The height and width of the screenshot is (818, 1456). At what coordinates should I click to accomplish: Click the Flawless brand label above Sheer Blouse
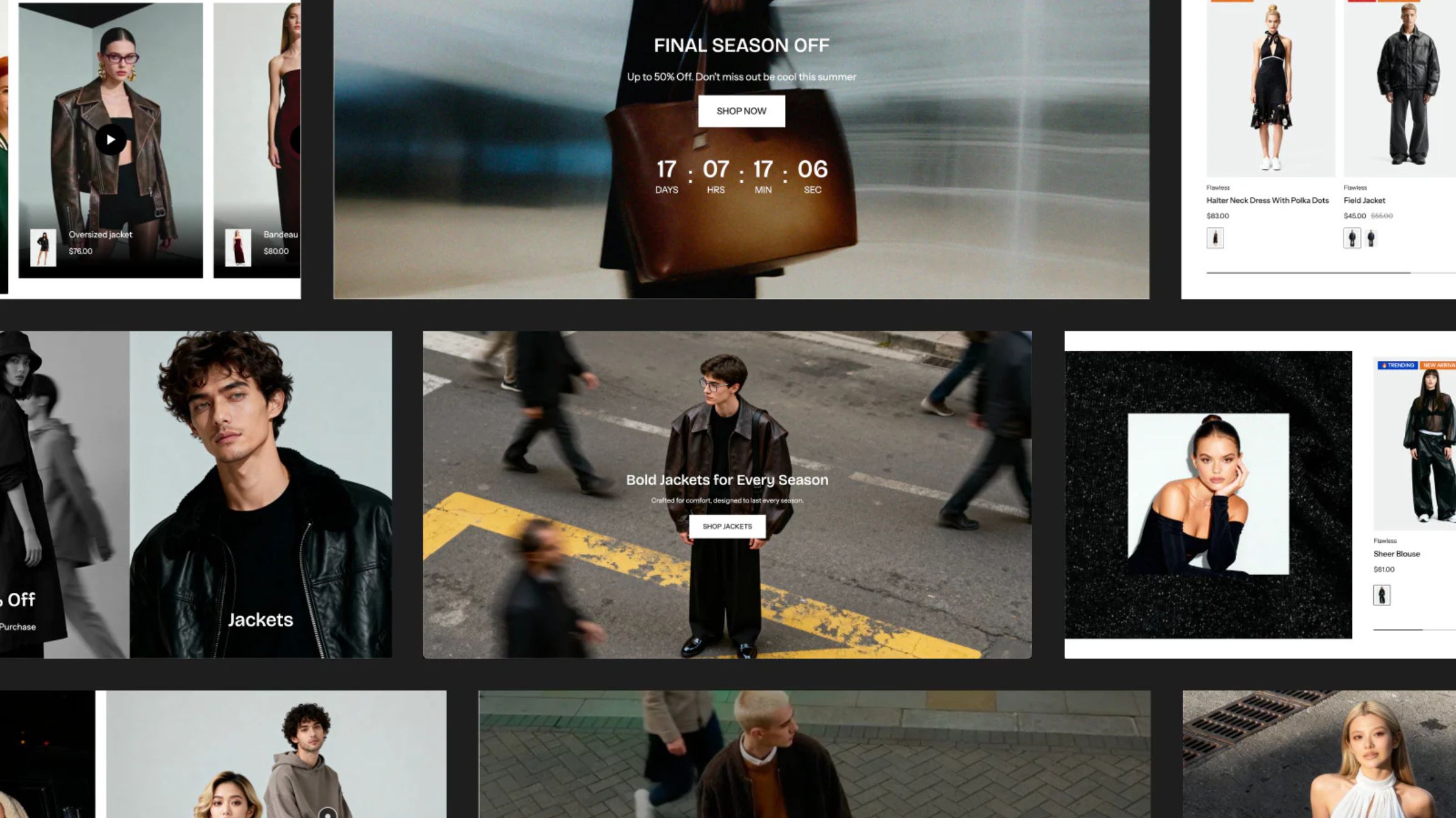pyautogui.click(x=1385, y=541)
